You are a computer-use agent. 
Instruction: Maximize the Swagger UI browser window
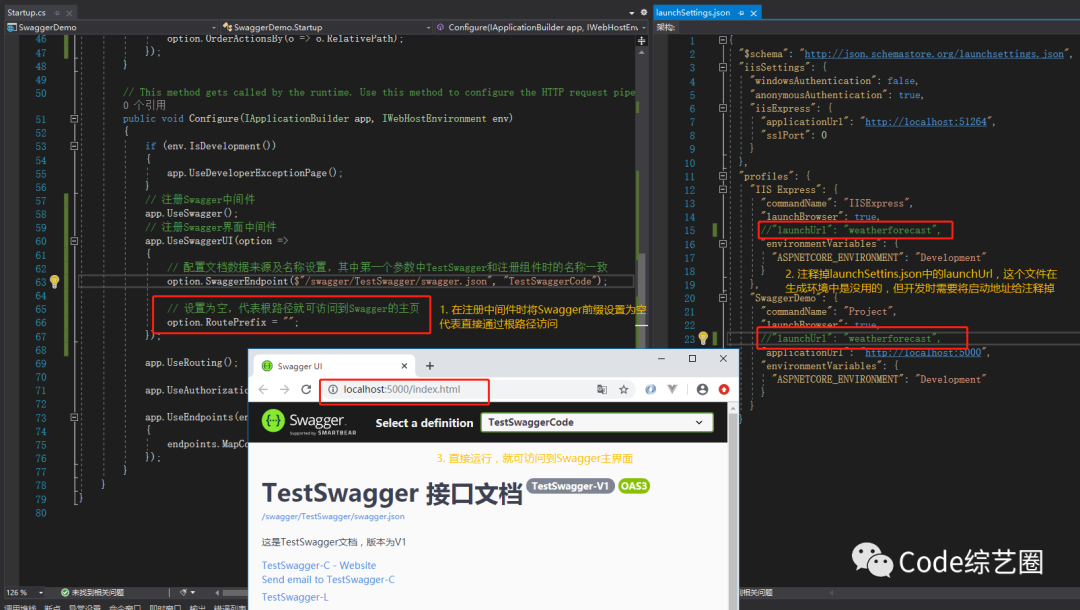click(692, 359)
